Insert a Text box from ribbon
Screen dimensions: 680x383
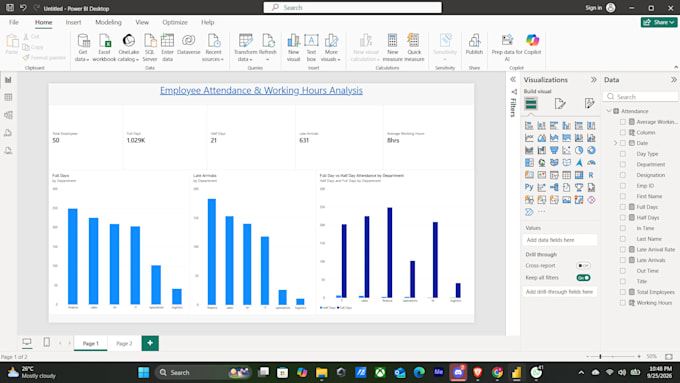pyautogui.click(x=311, y=48)
